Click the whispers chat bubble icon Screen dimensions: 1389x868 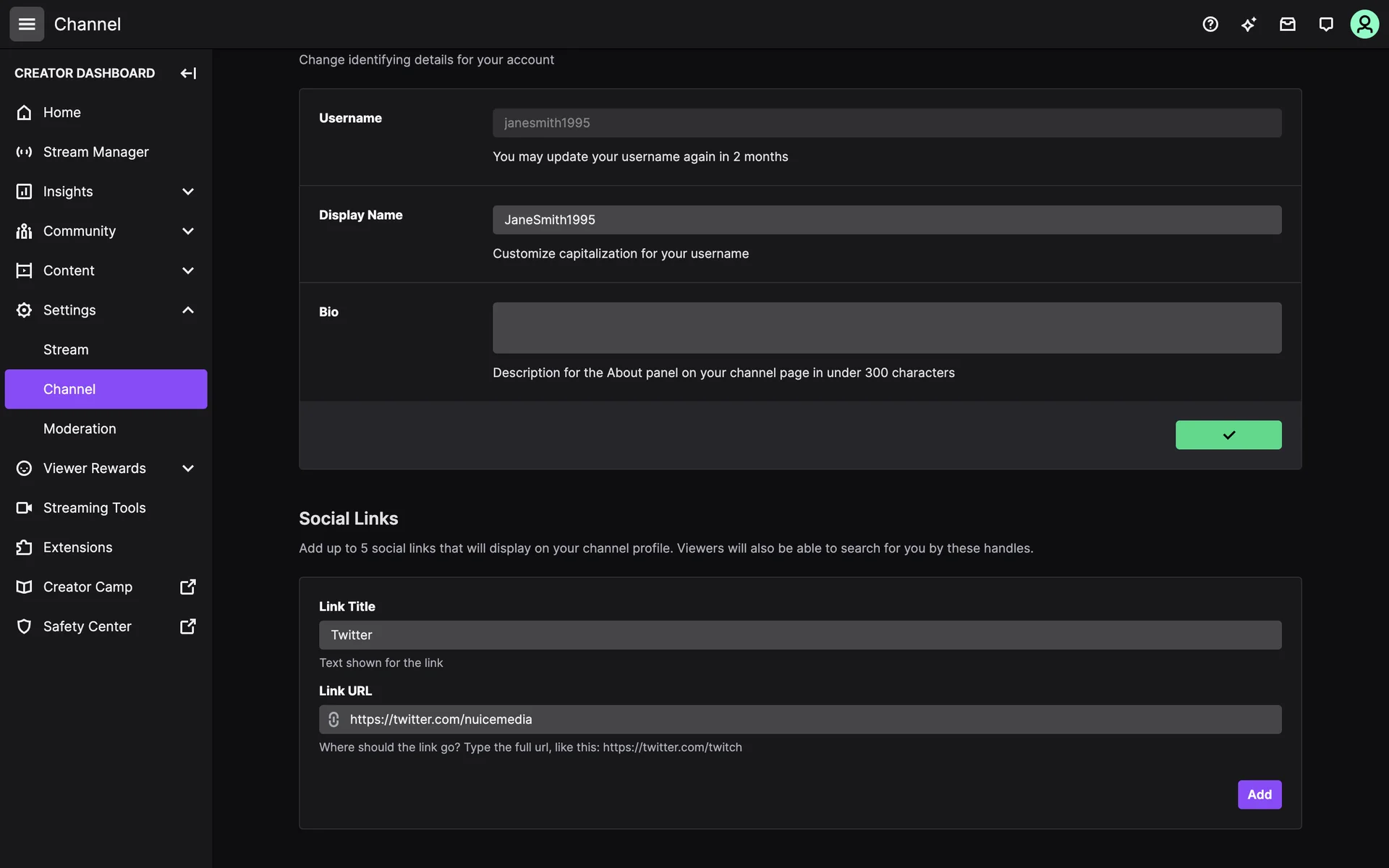click(x=1325, y=24)
